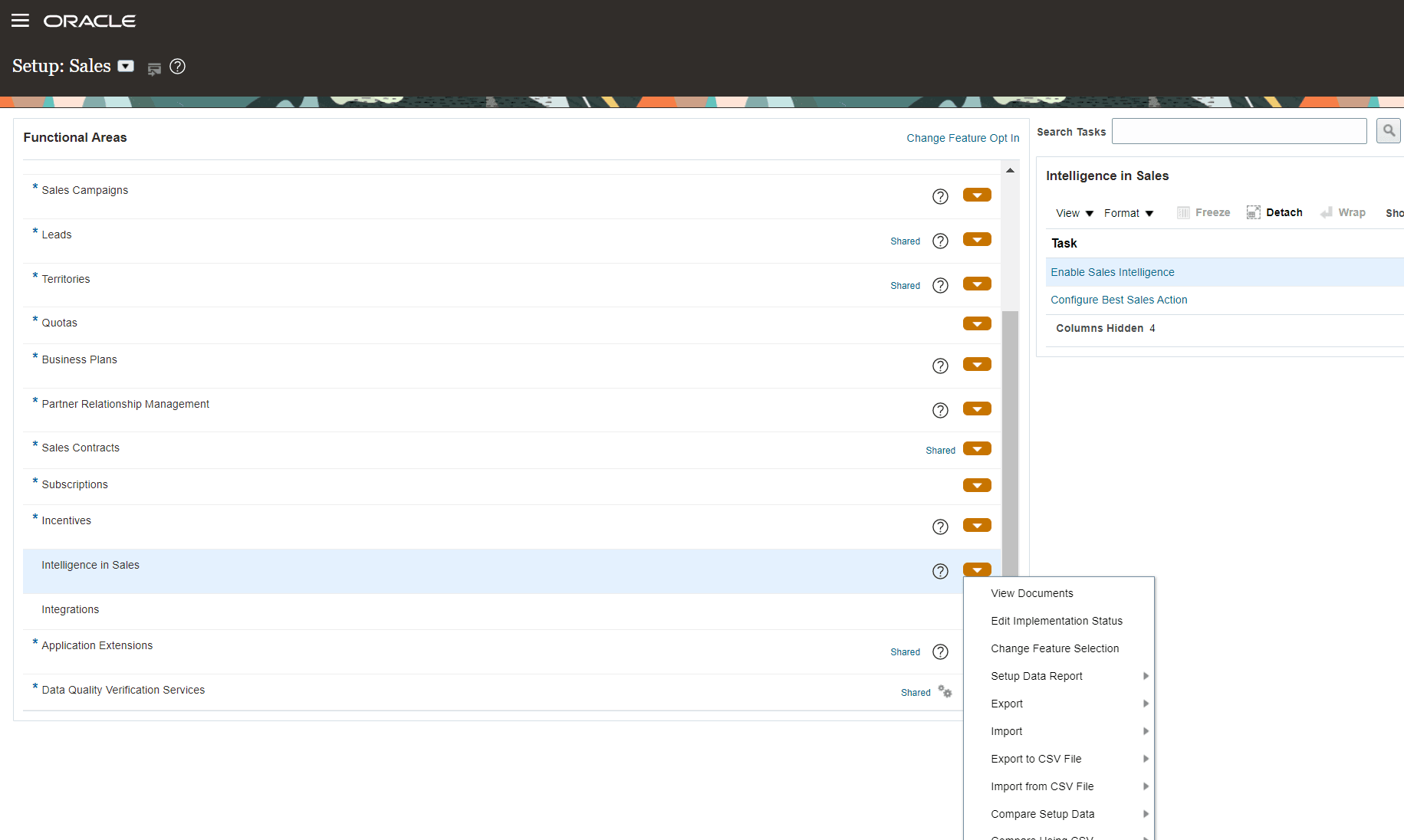Click the Shared link in Leads row
This screenshot has width=1404, height=840.
(905, 241)
